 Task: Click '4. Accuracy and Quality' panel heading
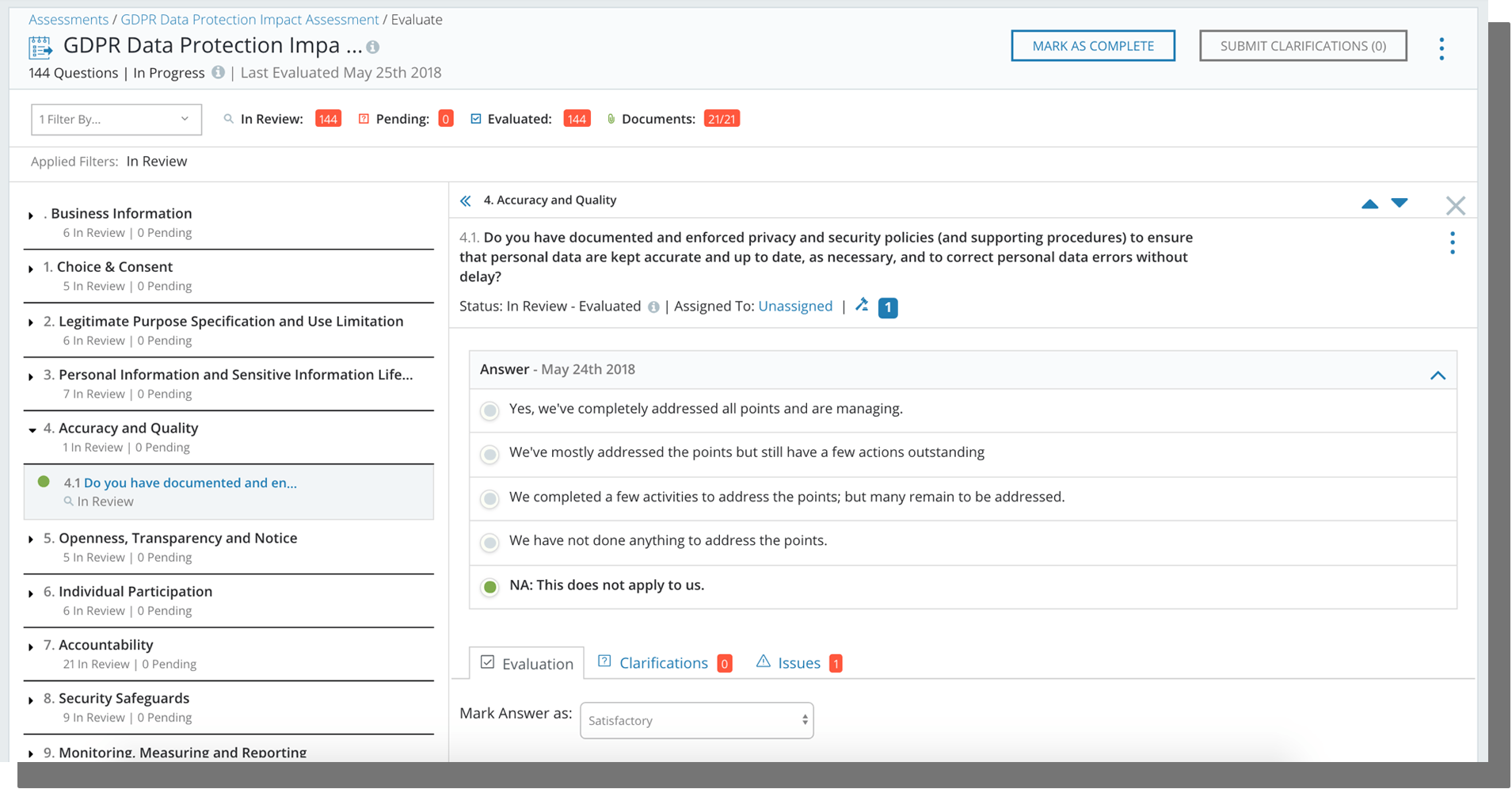click(x=550, y=200)
